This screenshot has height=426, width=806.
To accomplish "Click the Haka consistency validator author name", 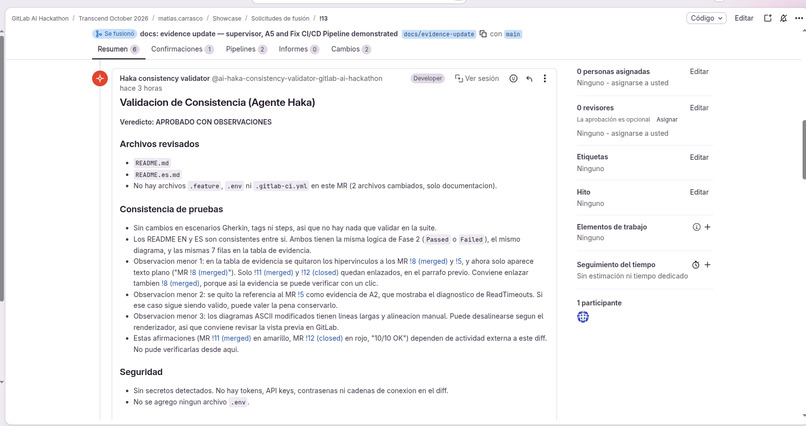I will (164, 79).
